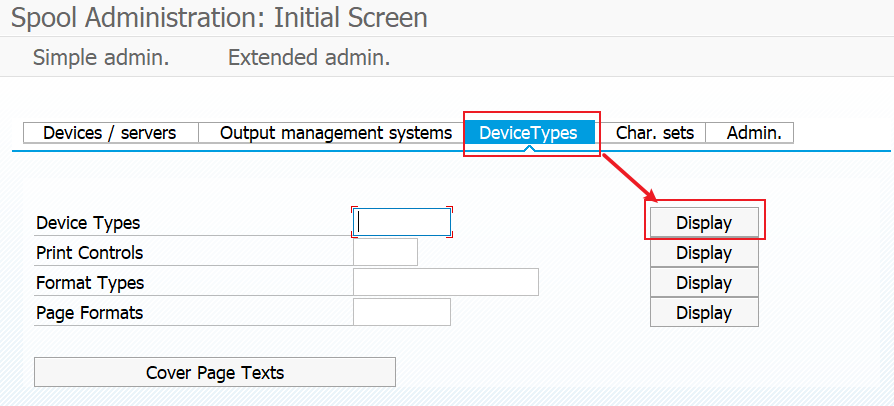
Task: Focus the Page Formats input field
Action: point(402,312)
